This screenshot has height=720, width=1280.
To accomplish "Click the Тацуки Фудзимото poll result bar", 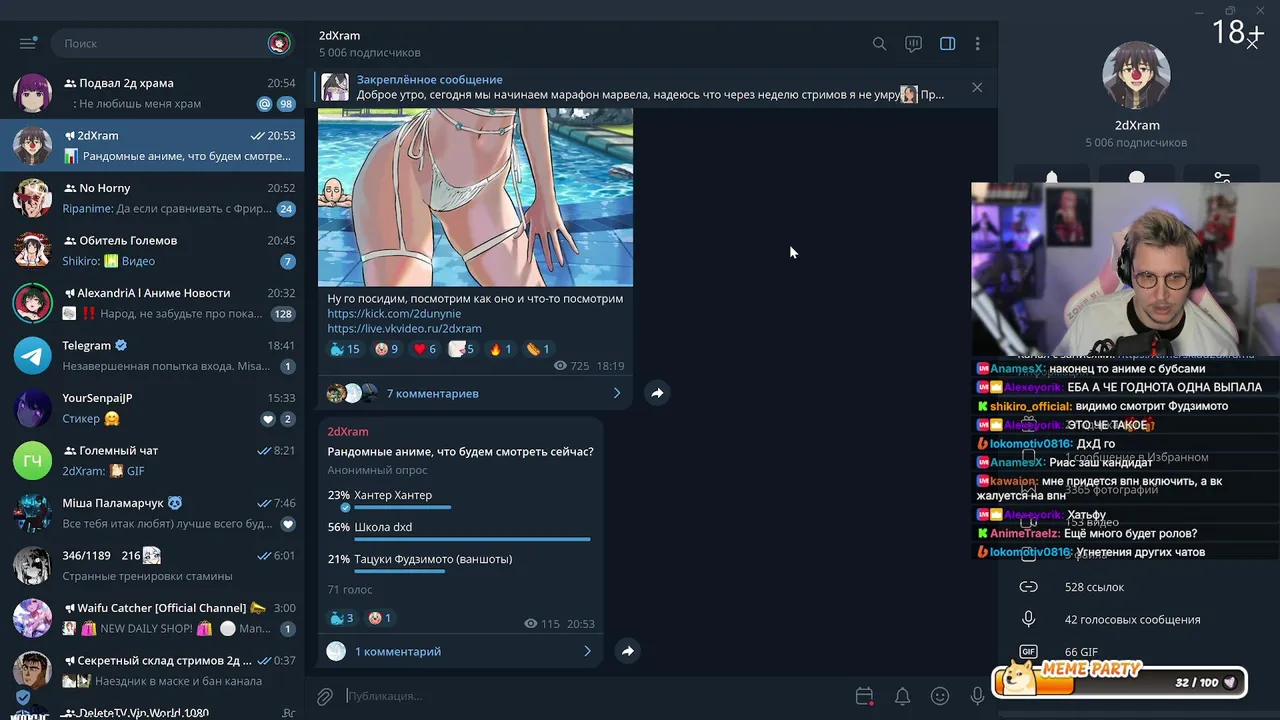I will 398,572.
